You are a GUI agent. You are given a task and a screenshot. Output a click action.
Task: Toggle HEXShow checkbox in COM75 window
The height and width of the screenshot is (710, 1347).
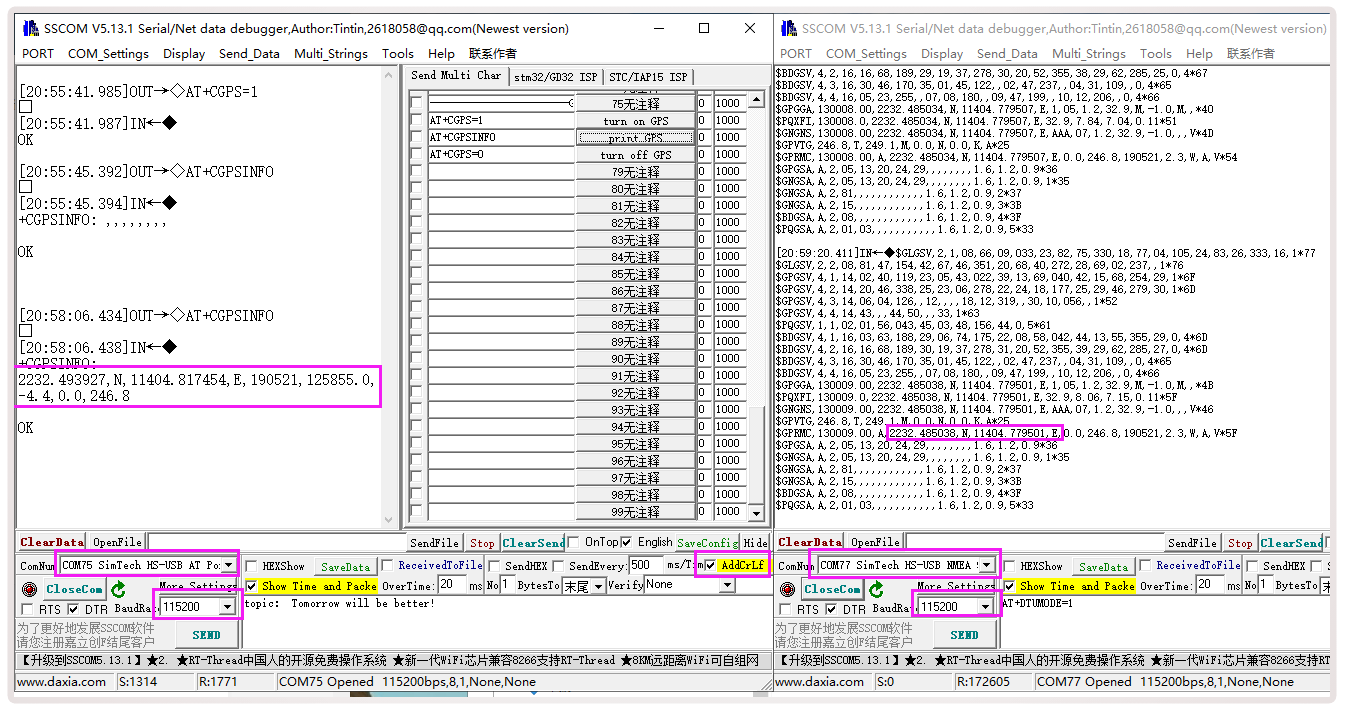click(251, 566)
